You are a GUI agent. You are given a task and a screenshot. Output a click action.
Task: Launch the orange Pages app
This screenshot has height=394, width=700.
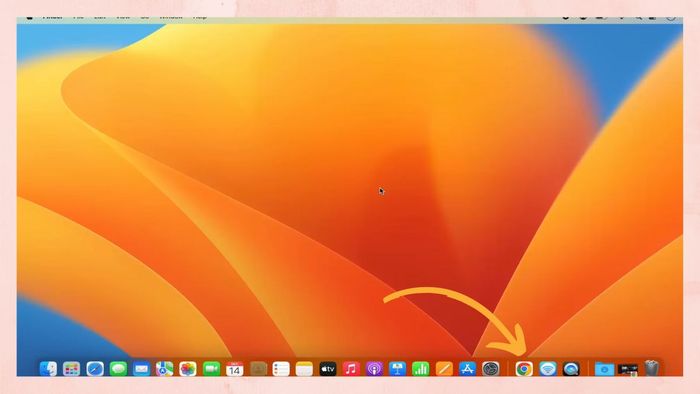[x=444, y=369]
